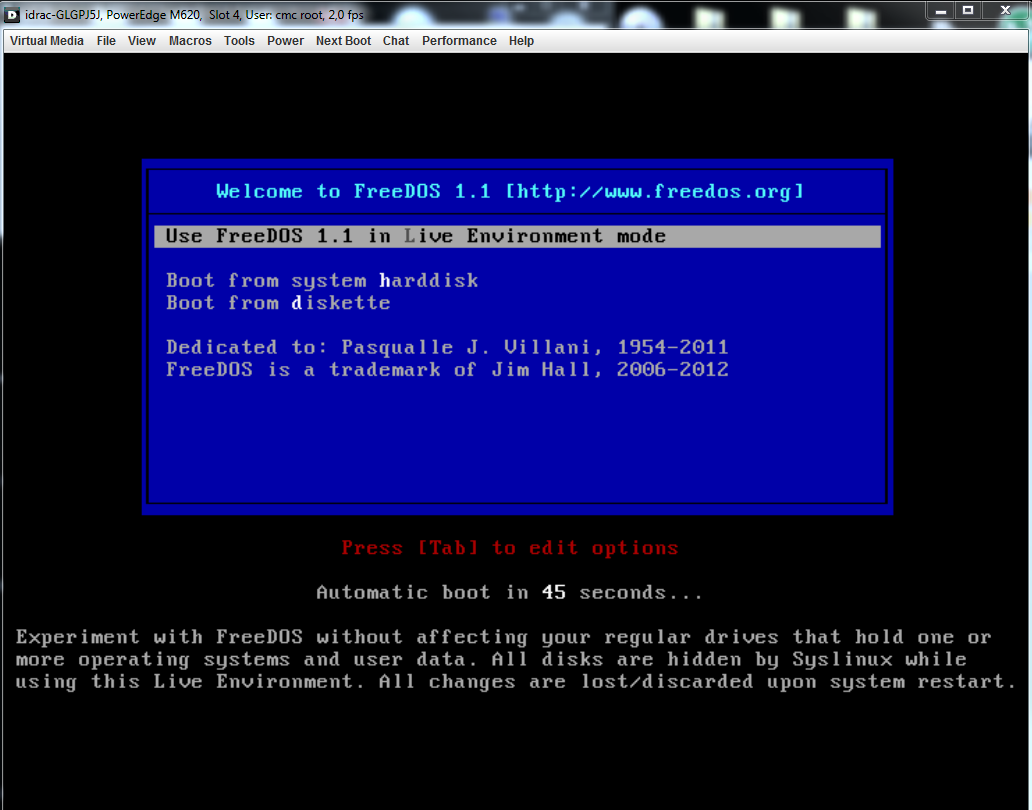The width and height of the screenshot is (1032, 810).
Task: Click the Experiment with FreeDOS description paragraph
Action: [x=516, y=659]
